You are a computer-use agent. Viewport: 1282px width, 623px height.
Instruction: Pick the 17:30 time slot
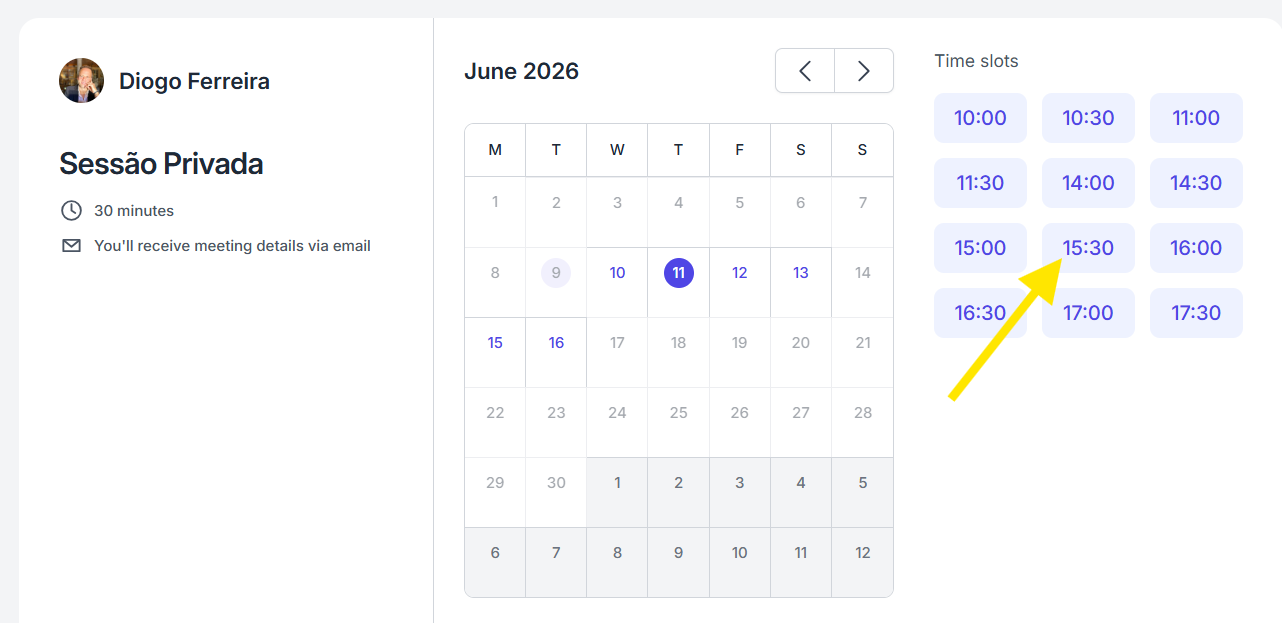(1196, 313)
